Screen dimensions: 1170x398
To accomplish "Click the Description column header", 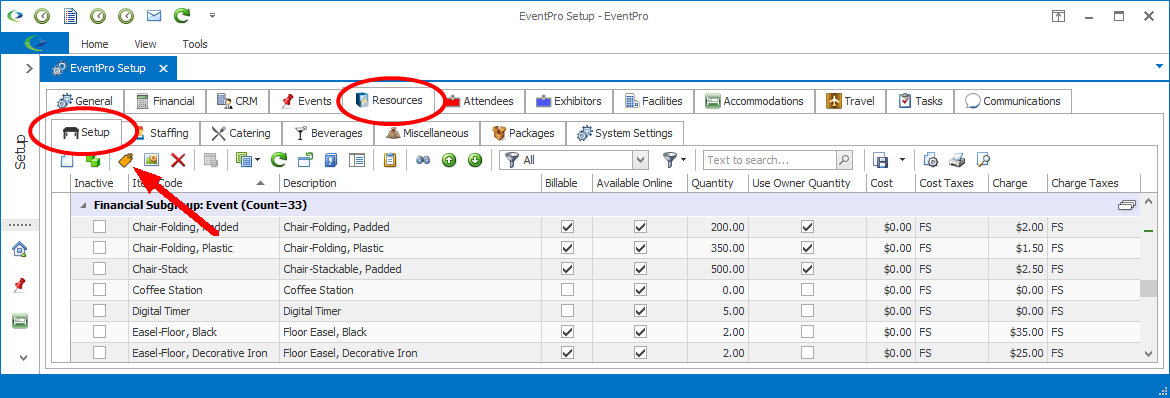I will pos(410,183).
